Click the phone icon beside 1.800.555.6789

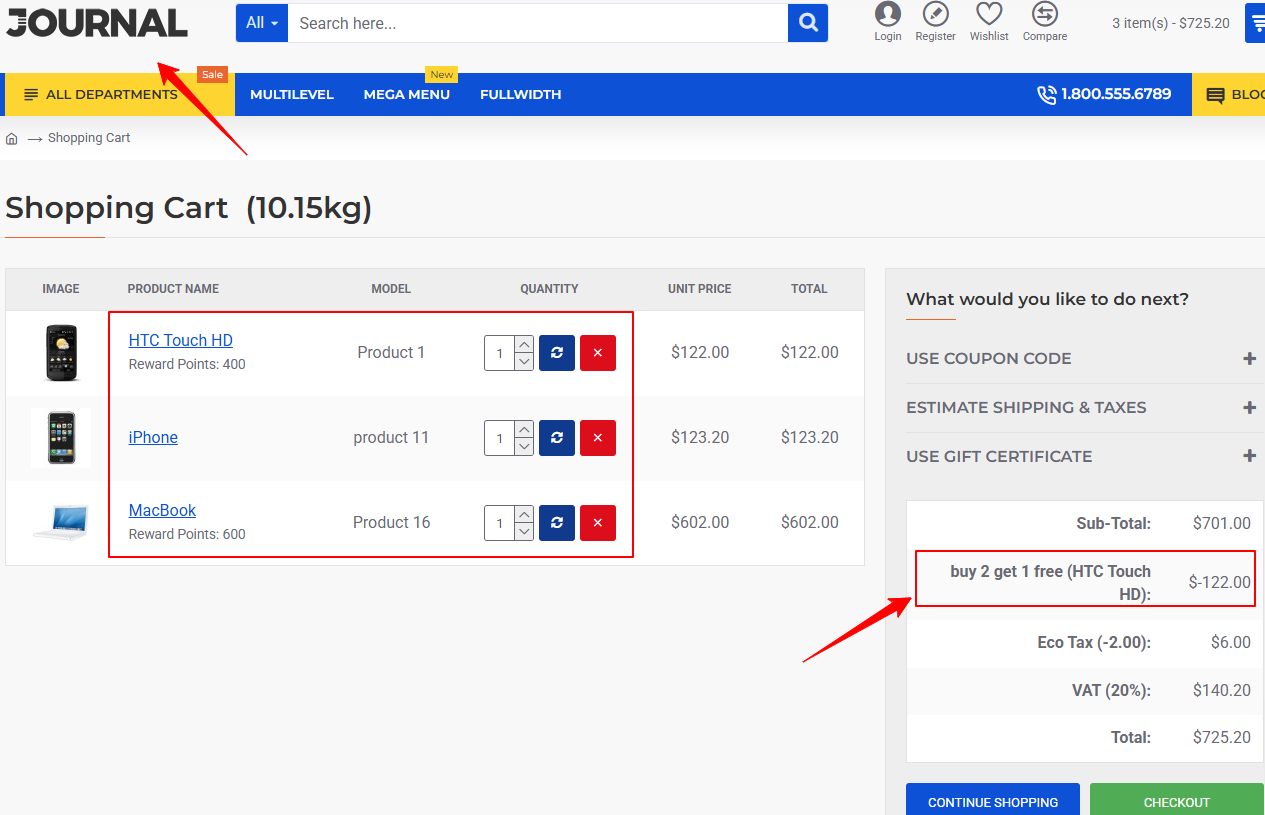1047,95
